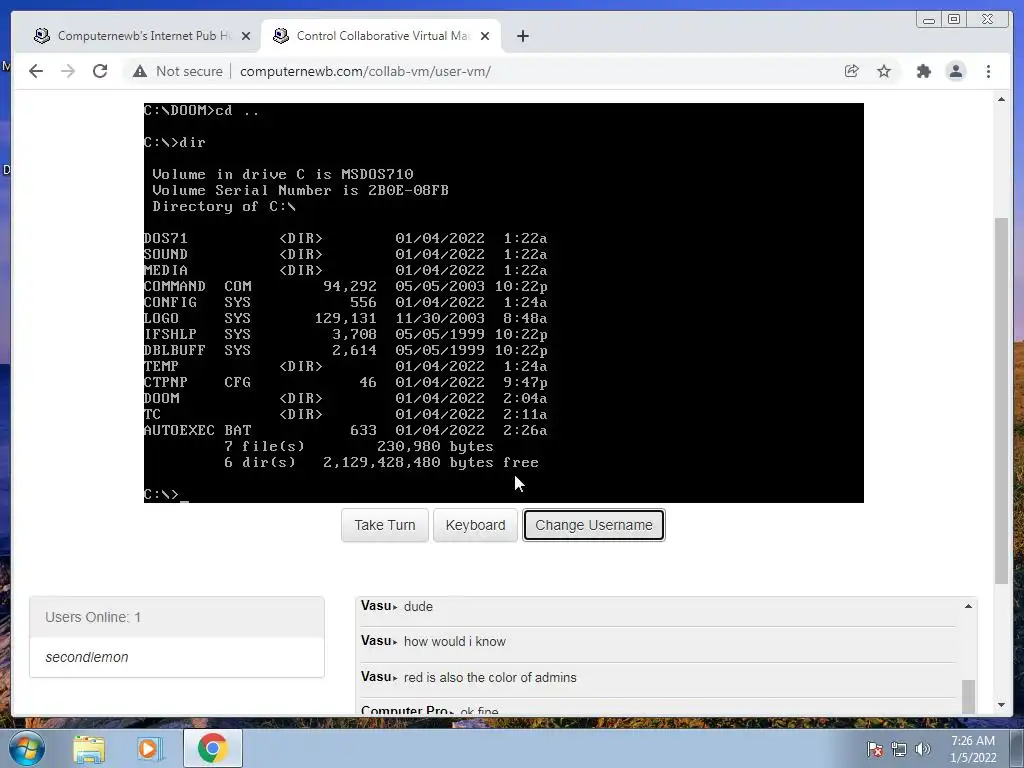Click COMMAND COM line in DOS listing
Image resolution: width=1024 pixels, height=768 pixels.
(345, 286)
